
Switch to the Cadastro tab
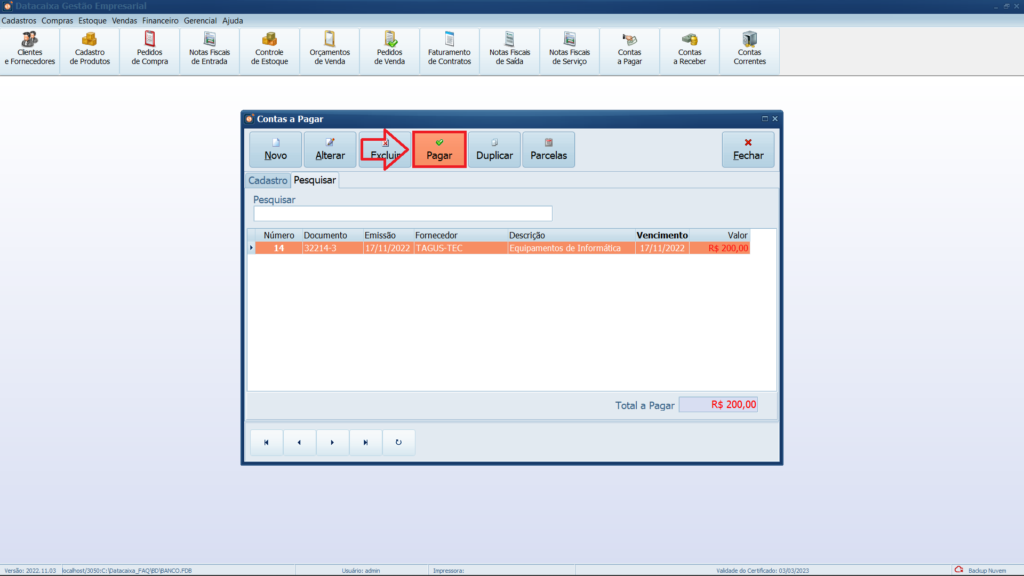(267, 181)
